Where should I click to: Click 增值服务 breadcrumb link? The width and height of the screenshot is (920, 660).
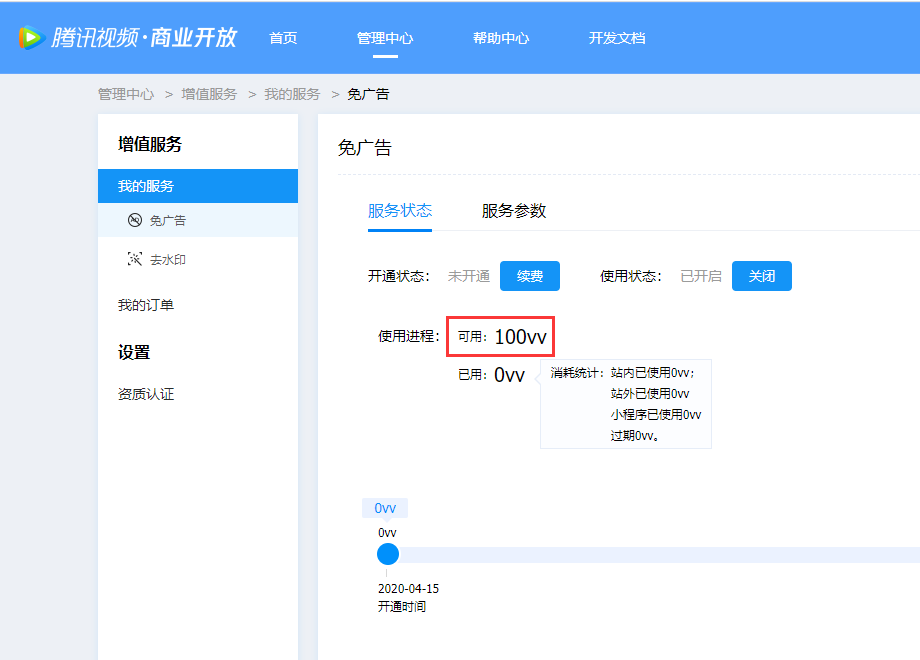pyautogui.click(x=209, y=94)
